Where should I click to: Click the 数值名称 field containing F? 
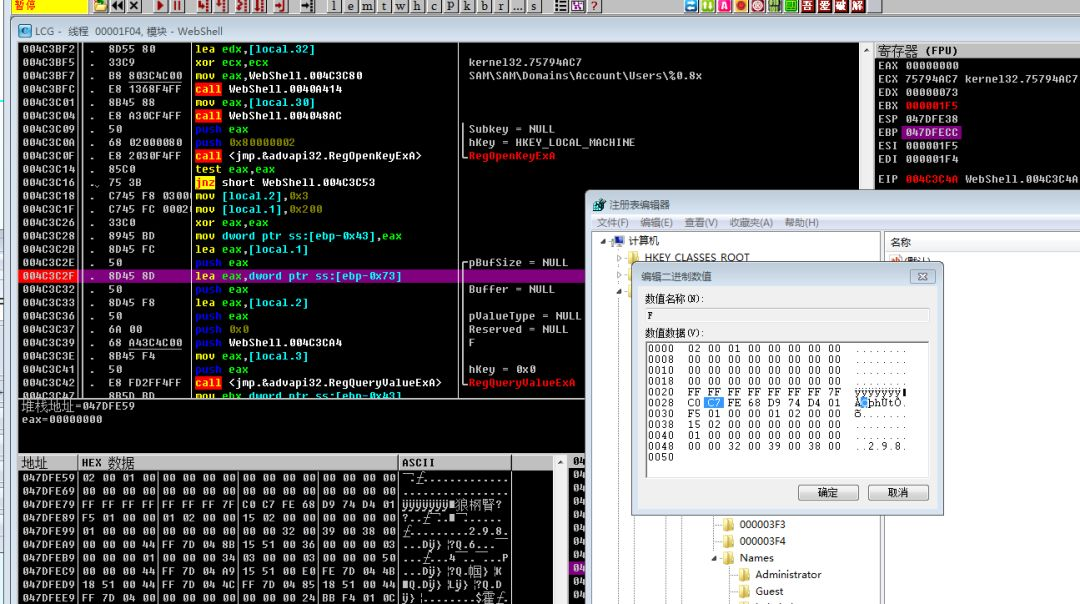click(786, 315)
